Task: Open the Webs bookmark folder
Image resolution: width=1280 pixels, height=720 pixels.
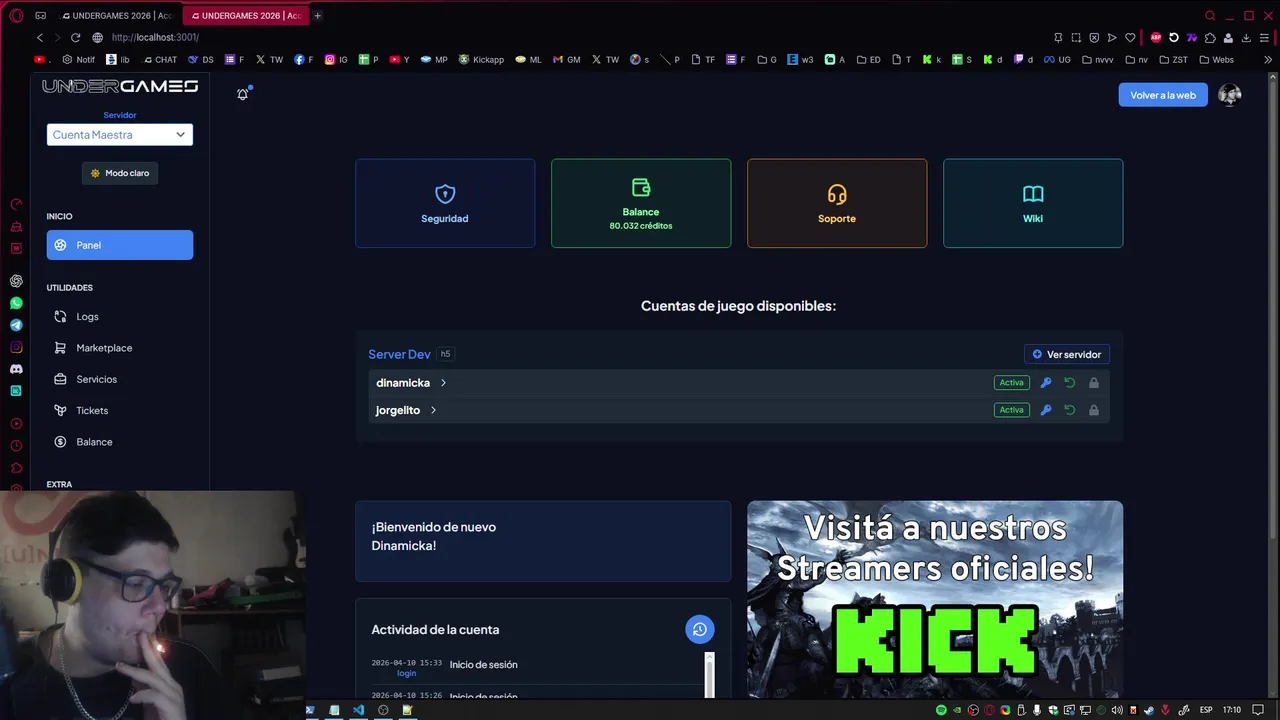Action: [1217, 60]
